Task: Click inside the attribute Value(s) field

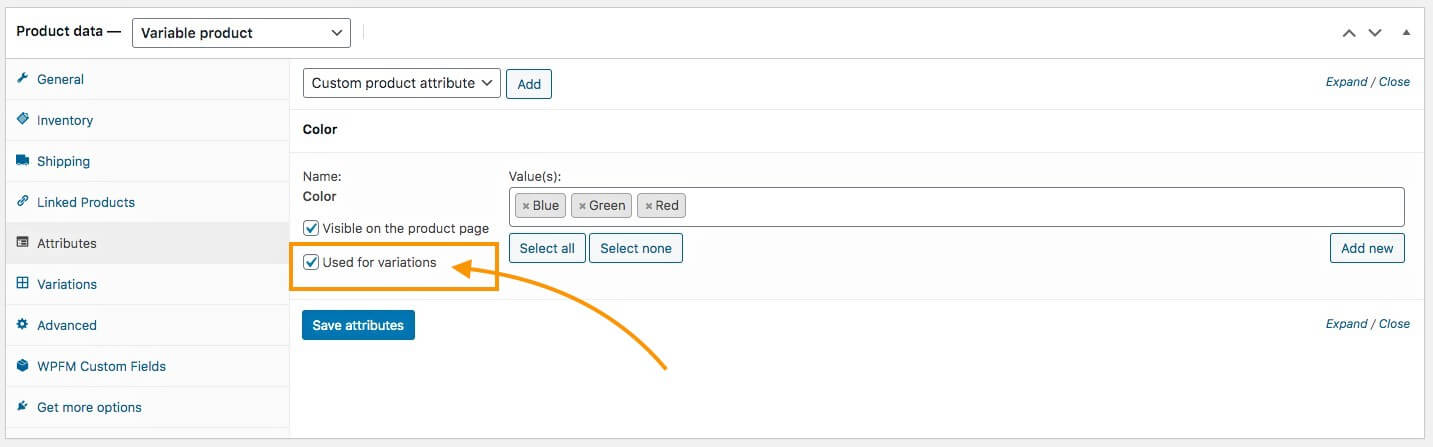Action: click(x=1040, y=206)
